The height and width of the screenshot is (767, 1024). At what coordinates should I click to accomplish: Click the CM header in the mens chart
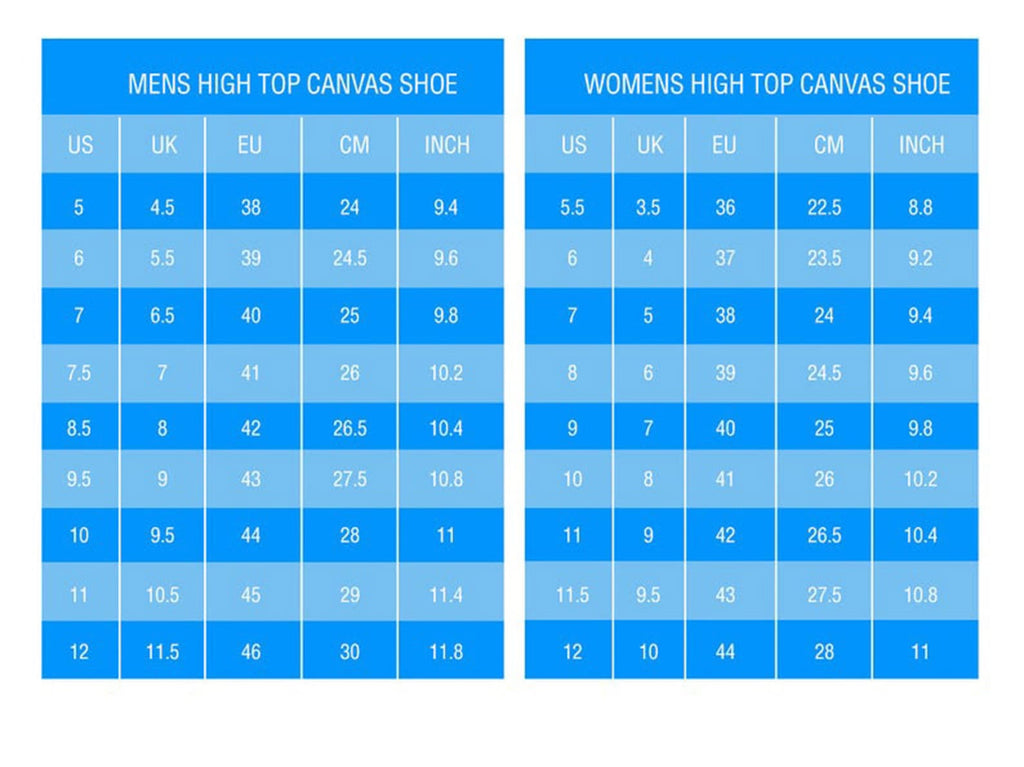click(354, 145)
